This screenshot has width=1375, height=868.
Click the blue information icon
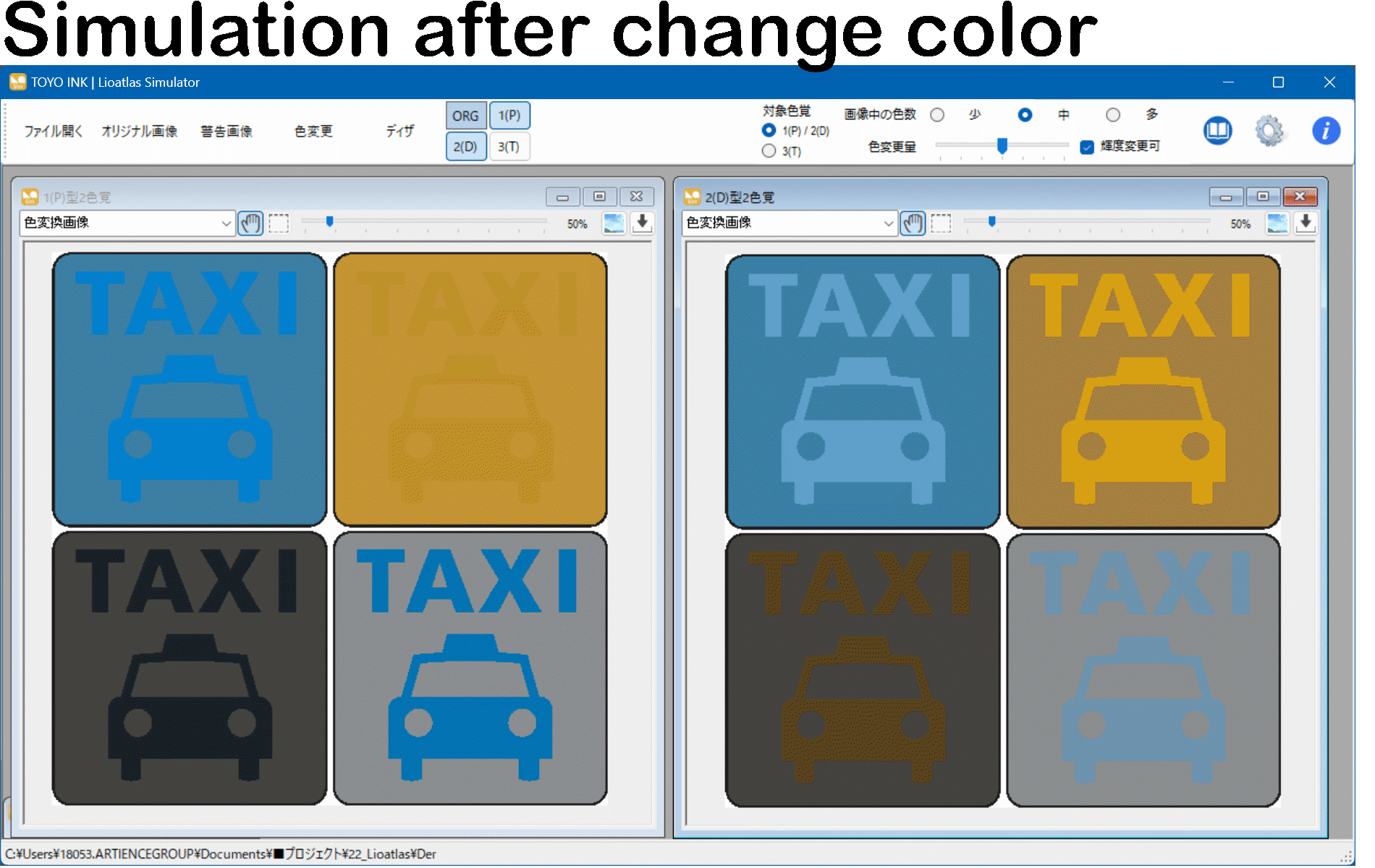click(x=1325, y=131)
